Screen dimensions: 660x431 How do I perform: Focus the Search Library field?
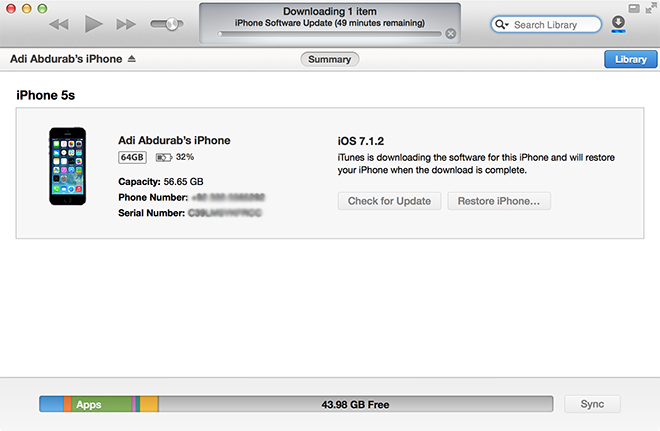click(546, 24)
